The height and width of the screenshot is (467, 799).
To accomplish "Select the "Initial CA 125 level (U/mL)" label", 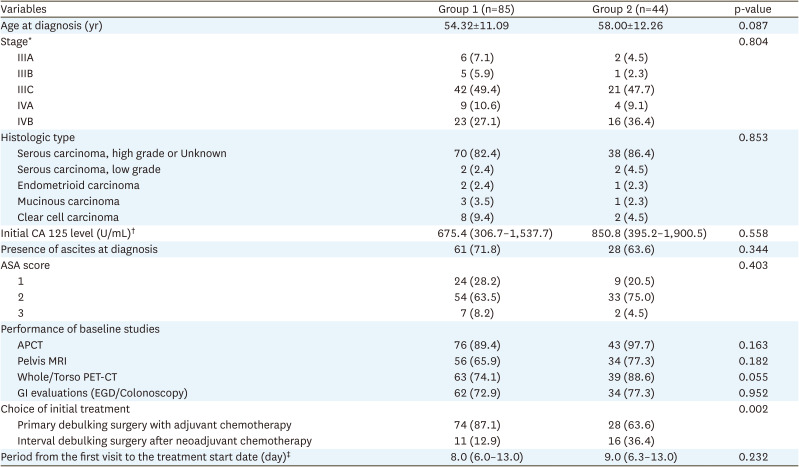I will [68, 233].
